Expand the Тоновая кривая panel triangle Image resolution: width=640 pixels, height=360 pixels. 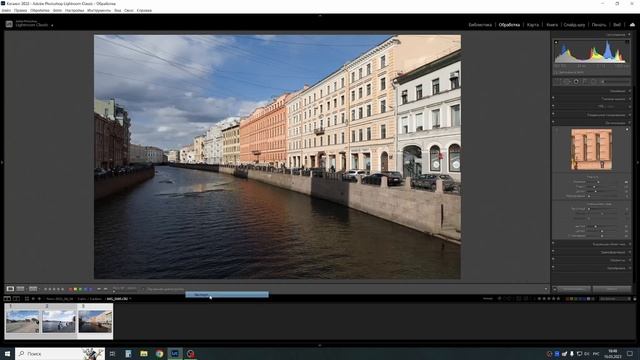[629, 98]
